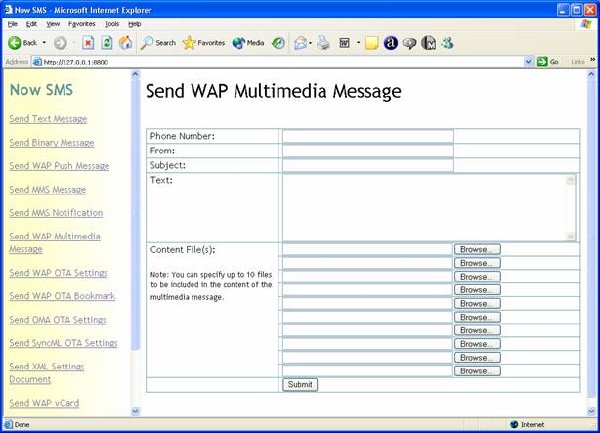
Task: Click the Address label on the toolbar
Action: point(16,62)
